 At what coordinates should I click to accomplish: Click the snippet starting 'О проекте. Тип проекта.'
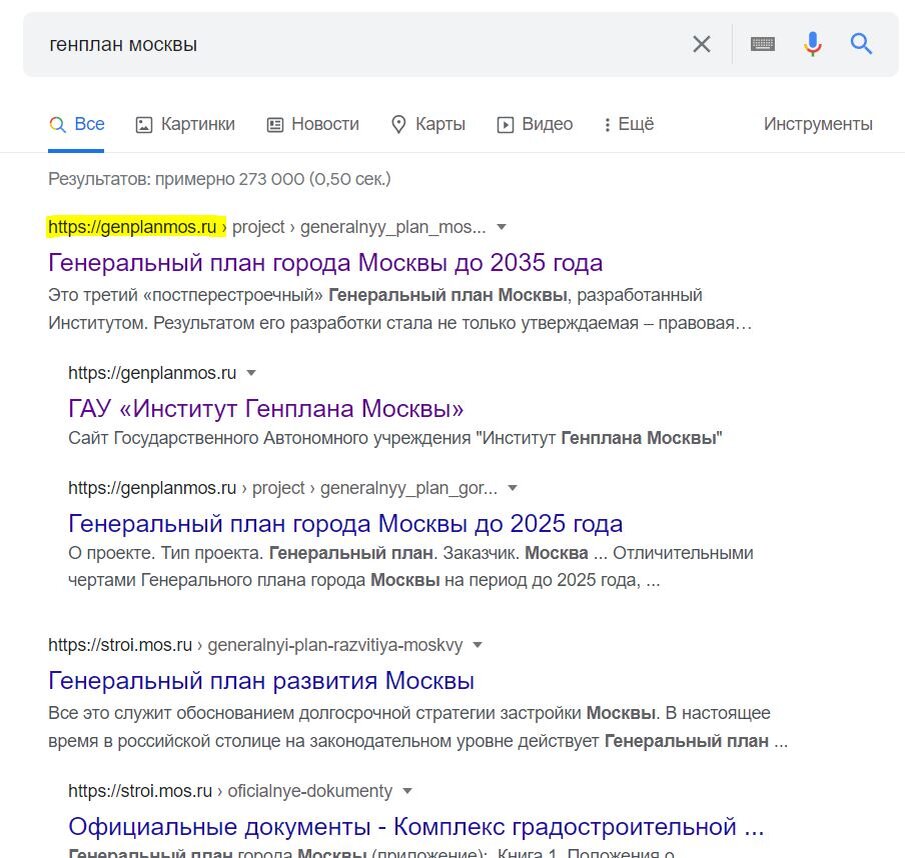[x=410, y=566]
